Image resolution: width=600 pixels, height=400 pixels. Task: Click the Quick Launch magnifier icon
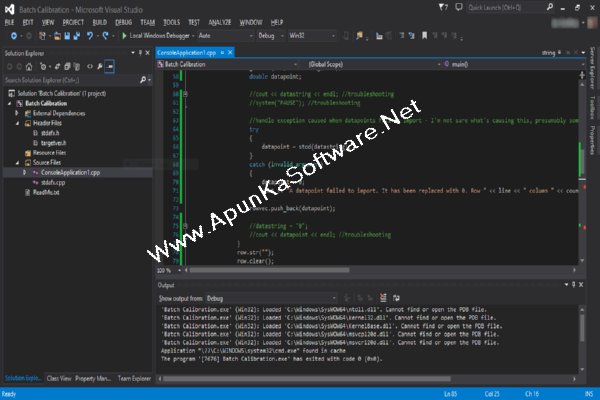549,7
